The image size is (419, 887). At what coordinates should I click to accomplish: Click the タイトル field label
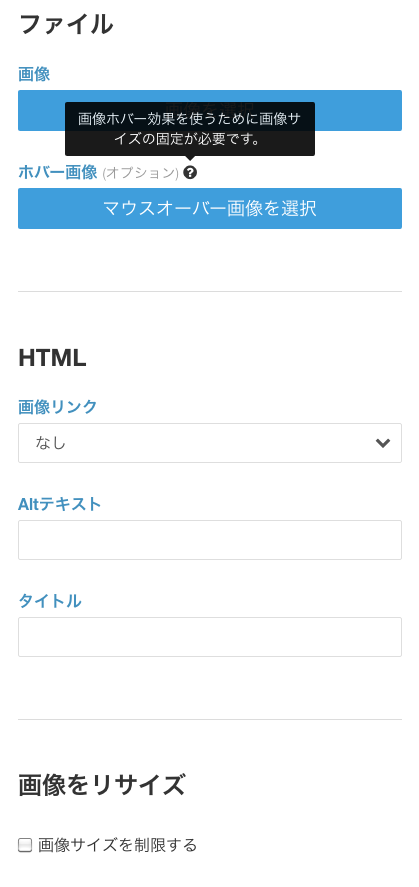(x=50, y=601)
